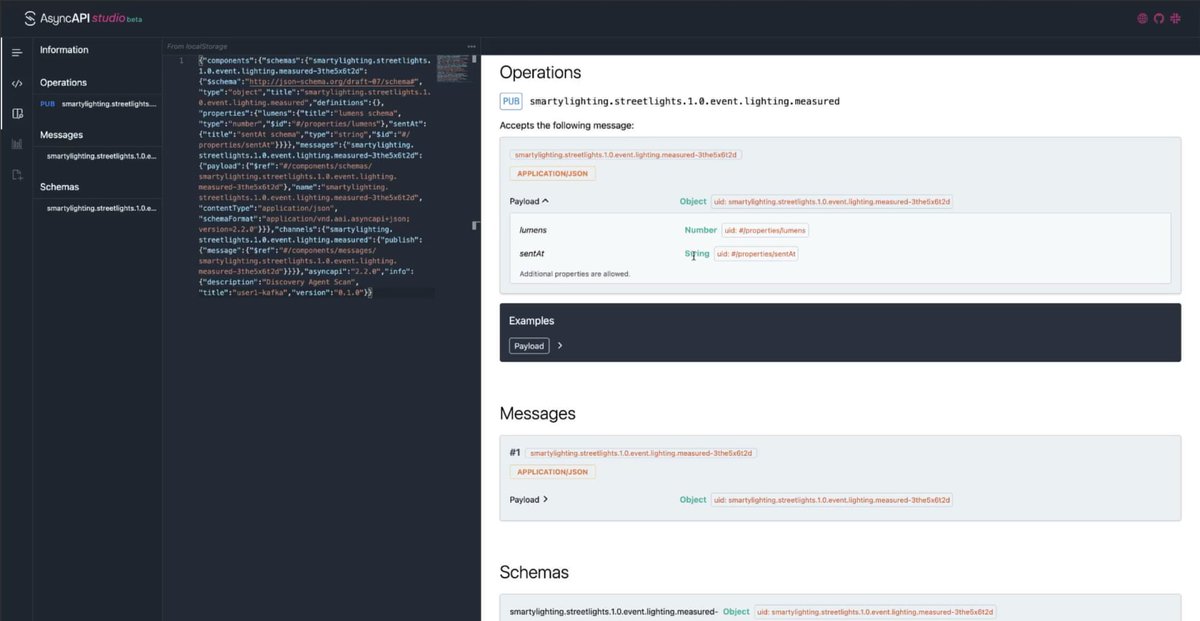Expand the Payload section under Messages #1
This screenshot has height=621, width=1200.
tap(529, 499)
